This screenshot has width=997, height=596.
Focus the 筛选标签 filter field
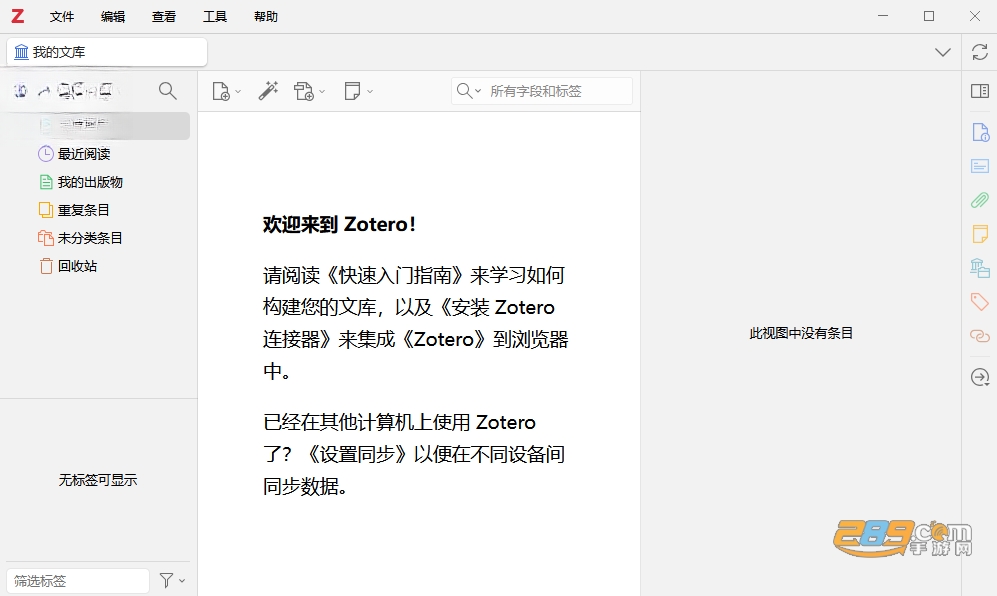78,581
